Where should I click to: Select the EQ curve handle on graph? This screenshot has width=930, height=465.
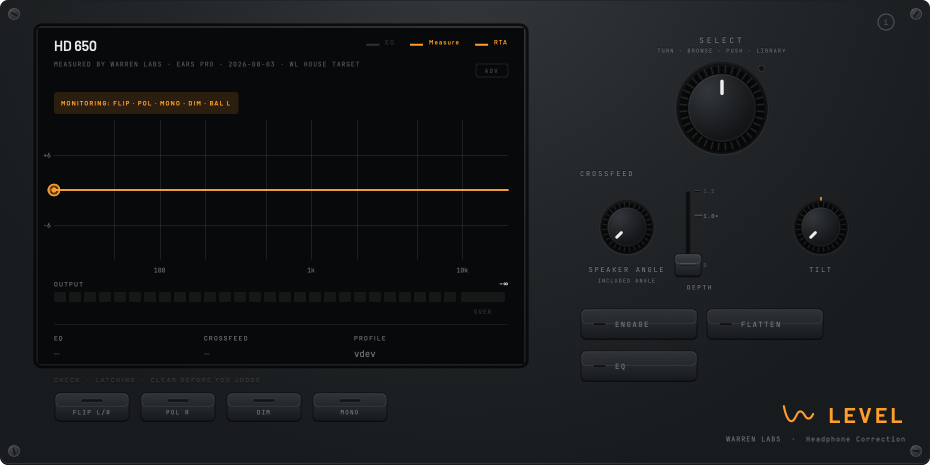coord(54,190)
